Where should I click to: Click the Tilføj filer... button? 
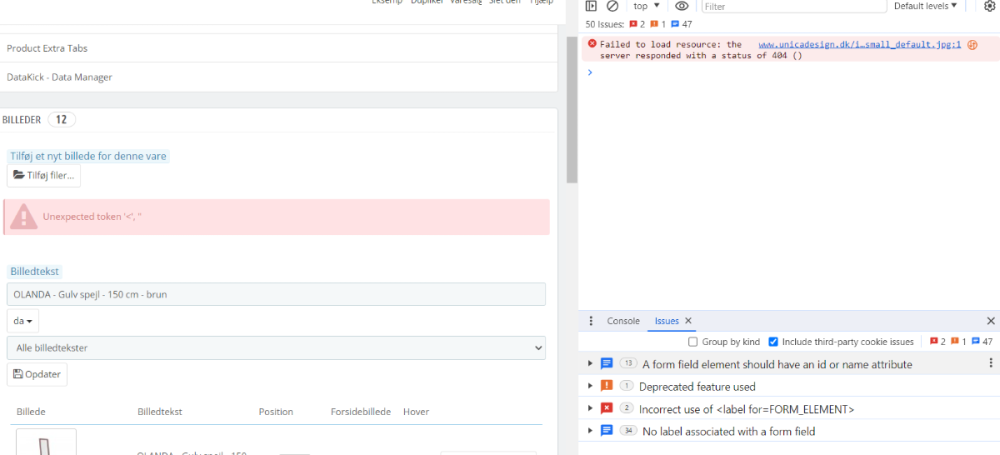point(44,176)
